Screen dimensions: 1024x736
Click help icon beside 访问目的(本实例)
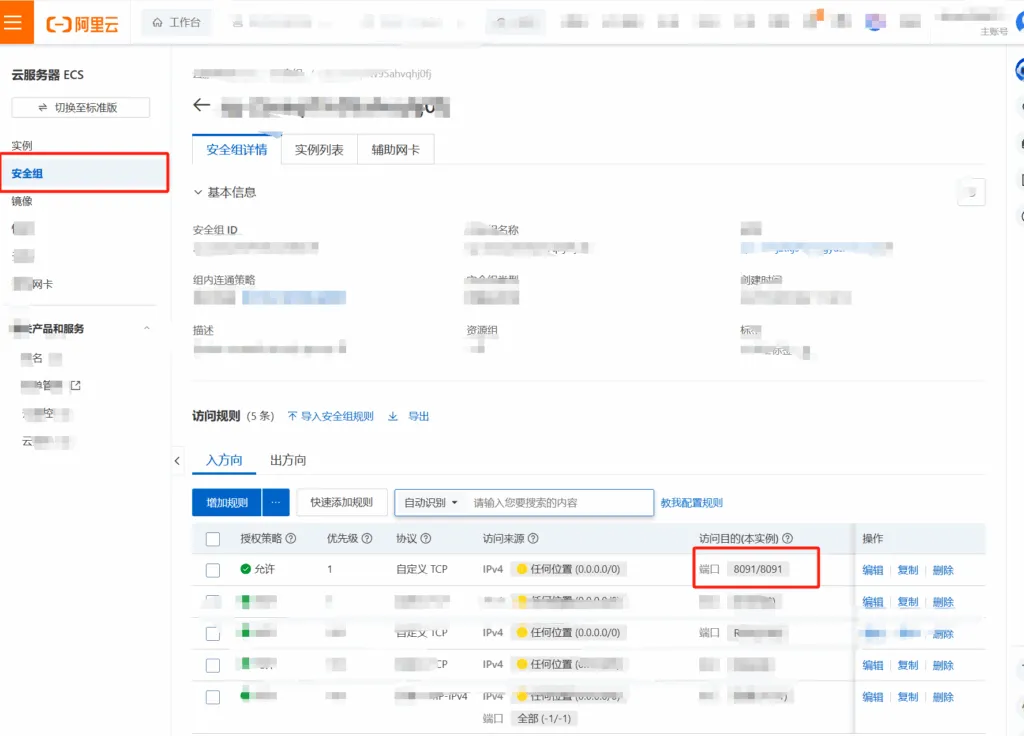[788, 538]
